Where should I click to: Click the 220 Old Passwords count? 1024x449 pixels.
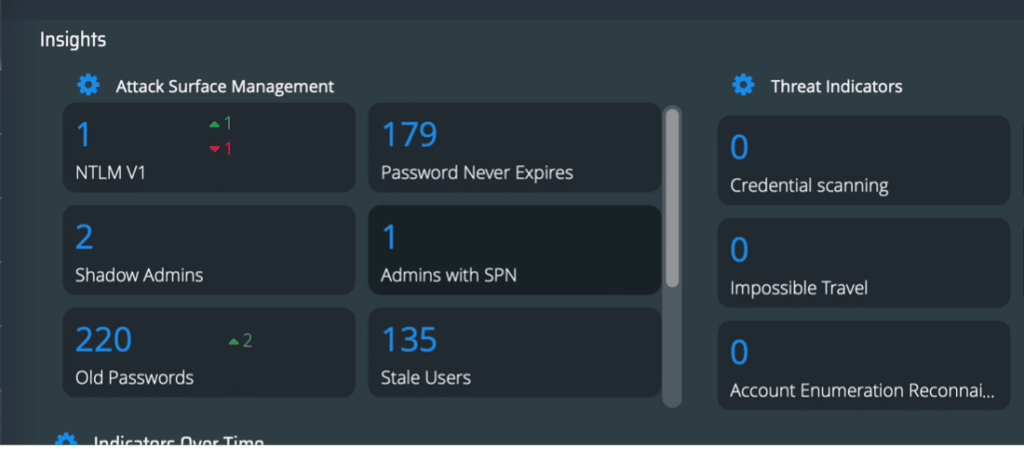[104, 340]
